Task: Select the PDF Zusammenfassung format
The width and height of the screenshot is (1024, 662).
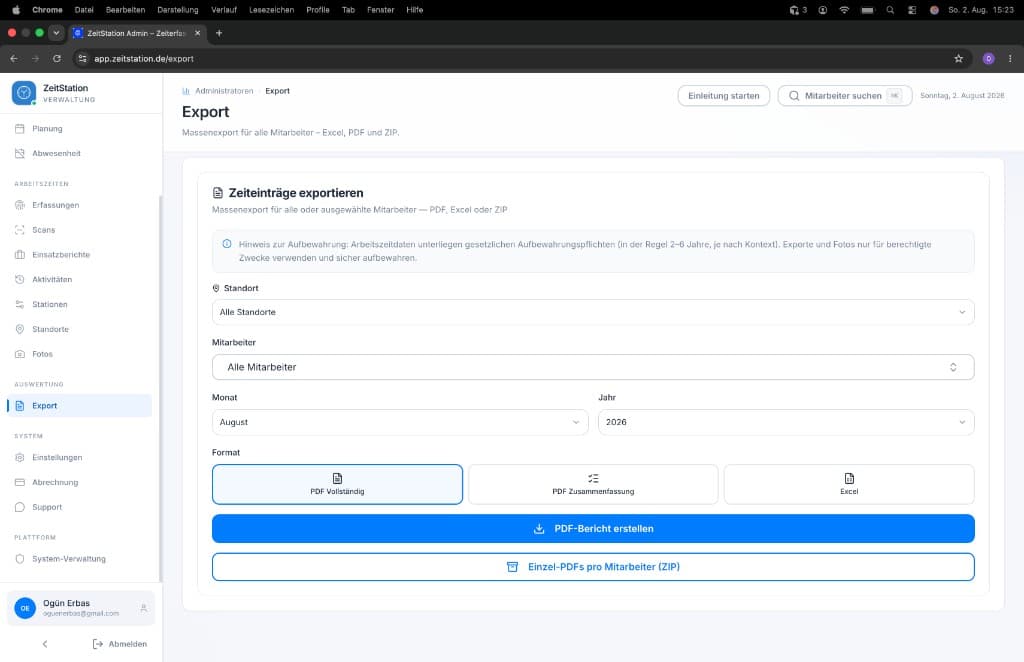Action: (593, 484)
